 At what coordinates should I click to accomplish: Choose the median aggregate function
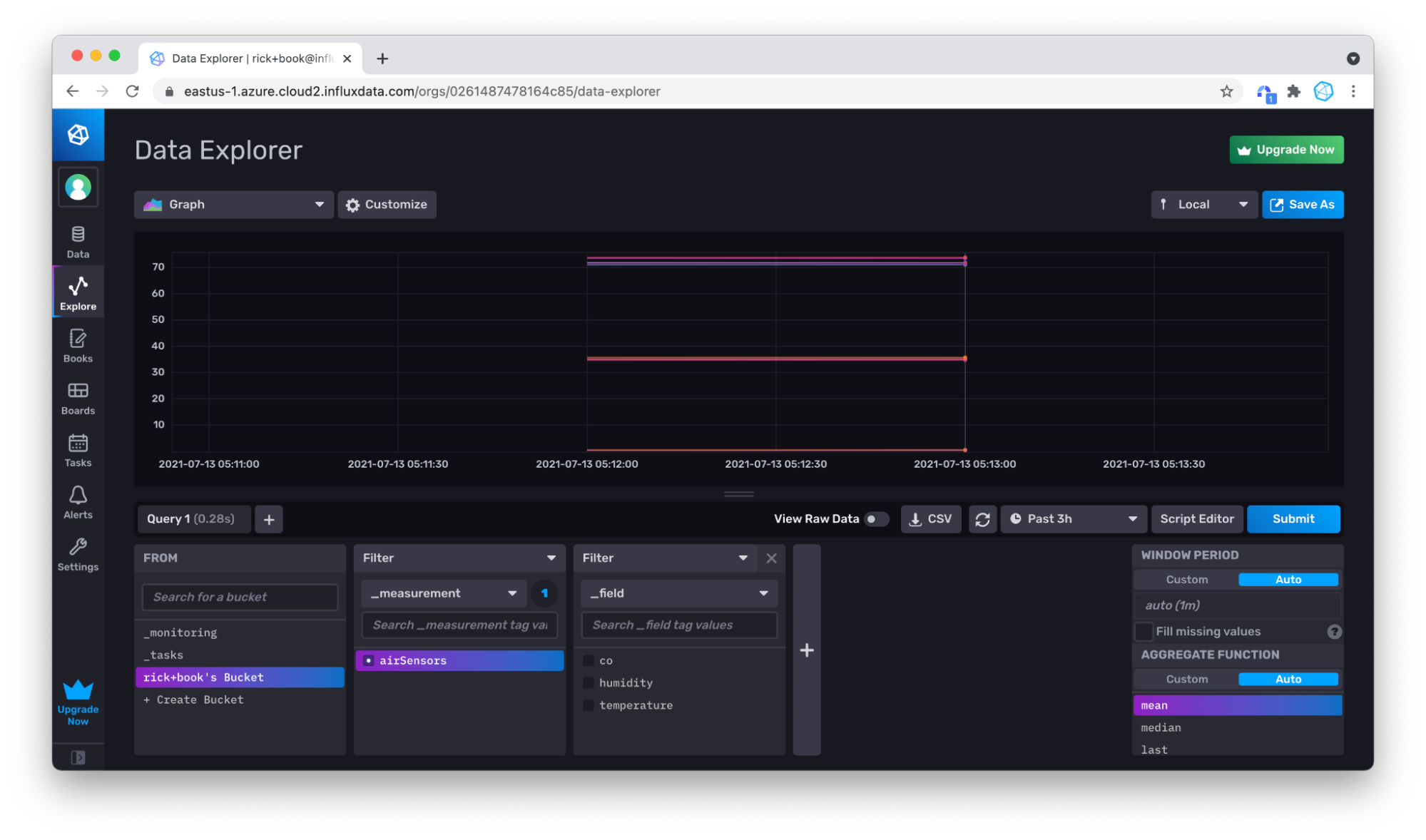click(x=1238, y=727)
